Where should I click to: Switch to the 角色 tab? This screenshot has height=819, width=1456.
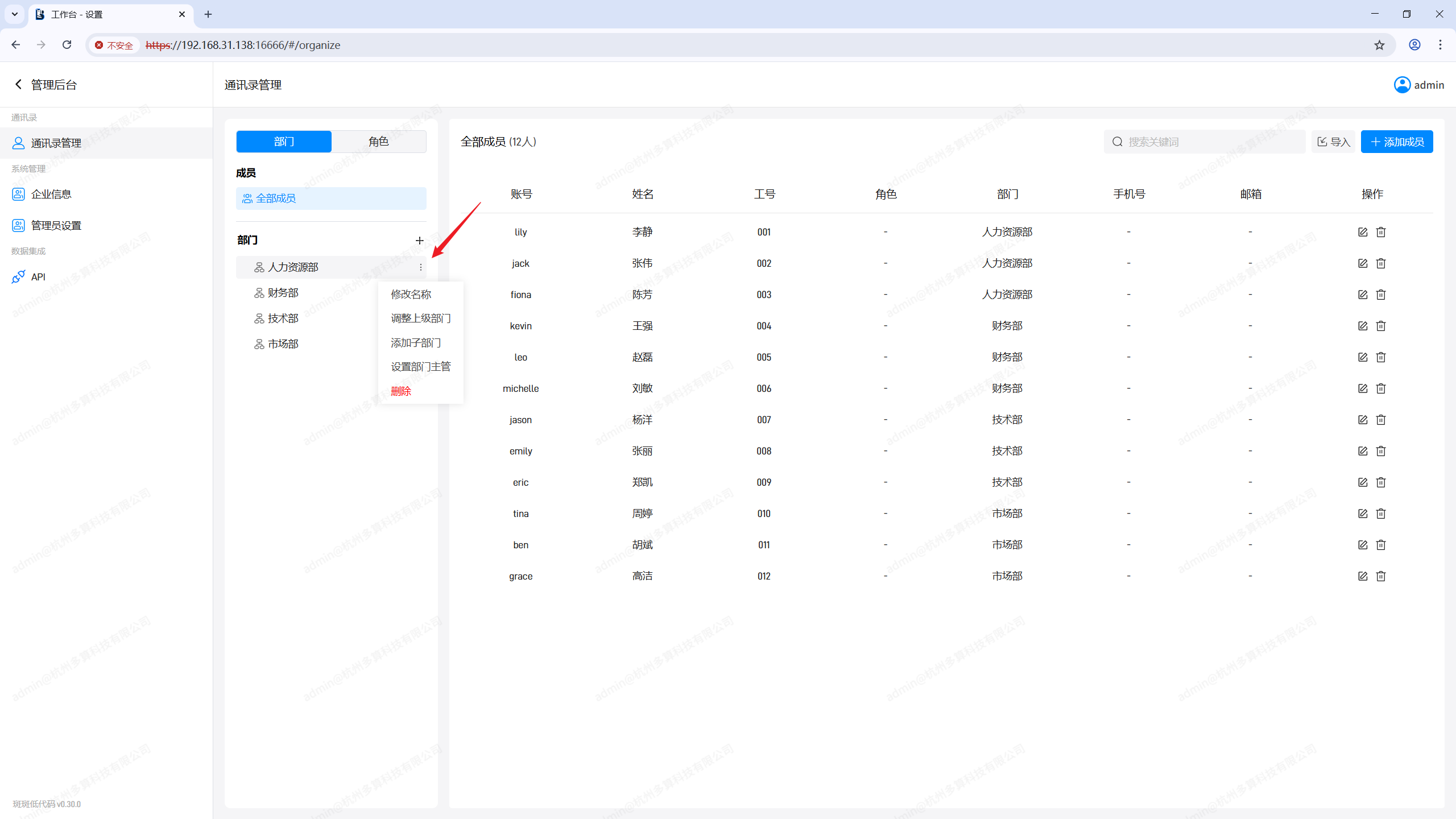click(x=378, y=142)
